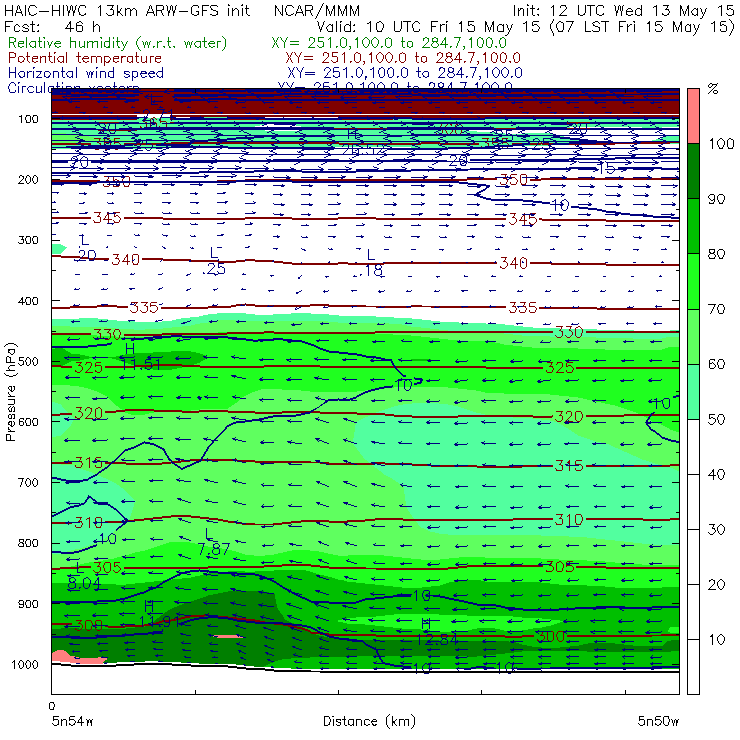Click the '600' pressure axis tick label
Screen dimensions: 740x740
click(28, 422)
